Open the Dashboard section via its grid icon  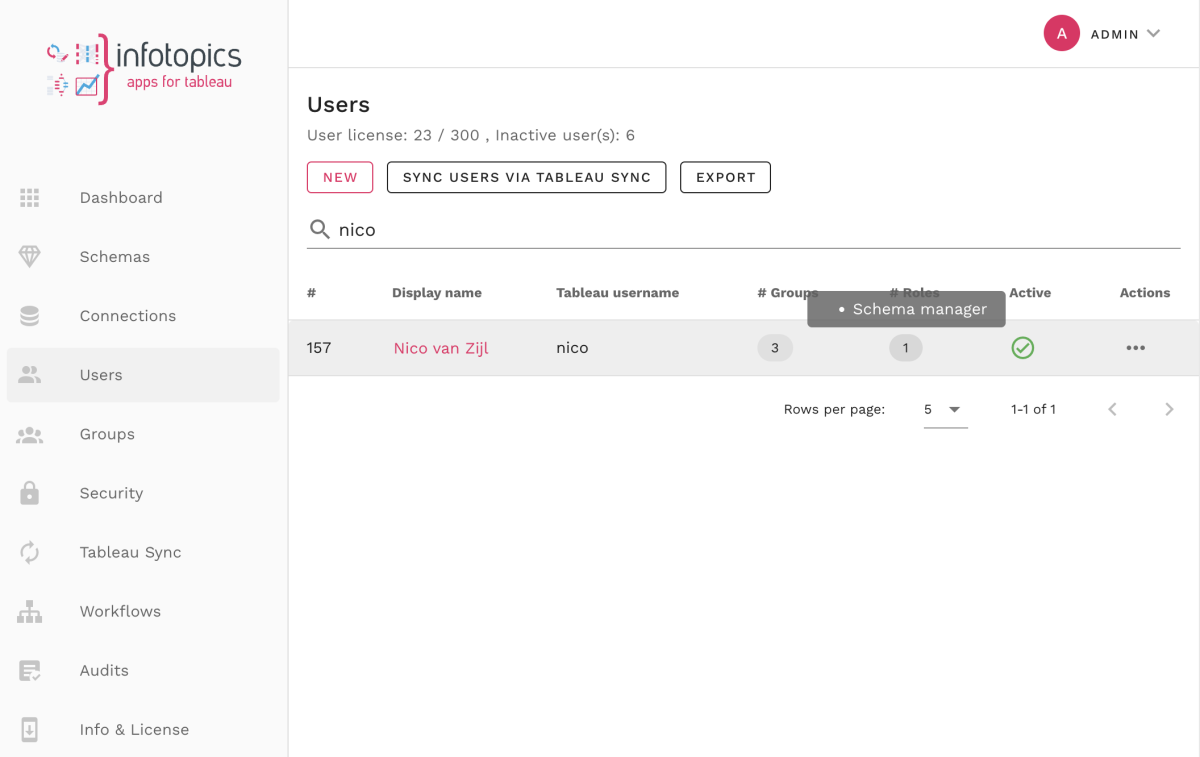pos(30,197)
